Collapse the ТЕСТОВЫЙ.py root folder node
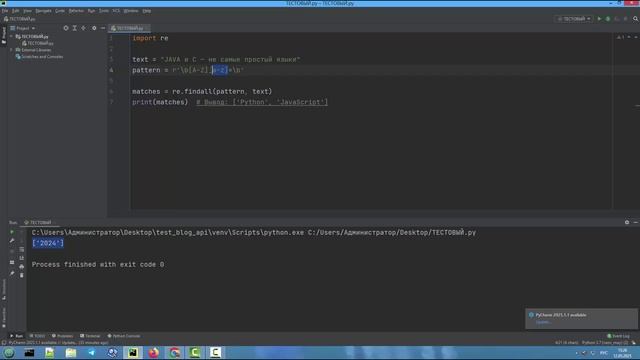The width and height of the screenshot is (640, 360). [11, 36]
